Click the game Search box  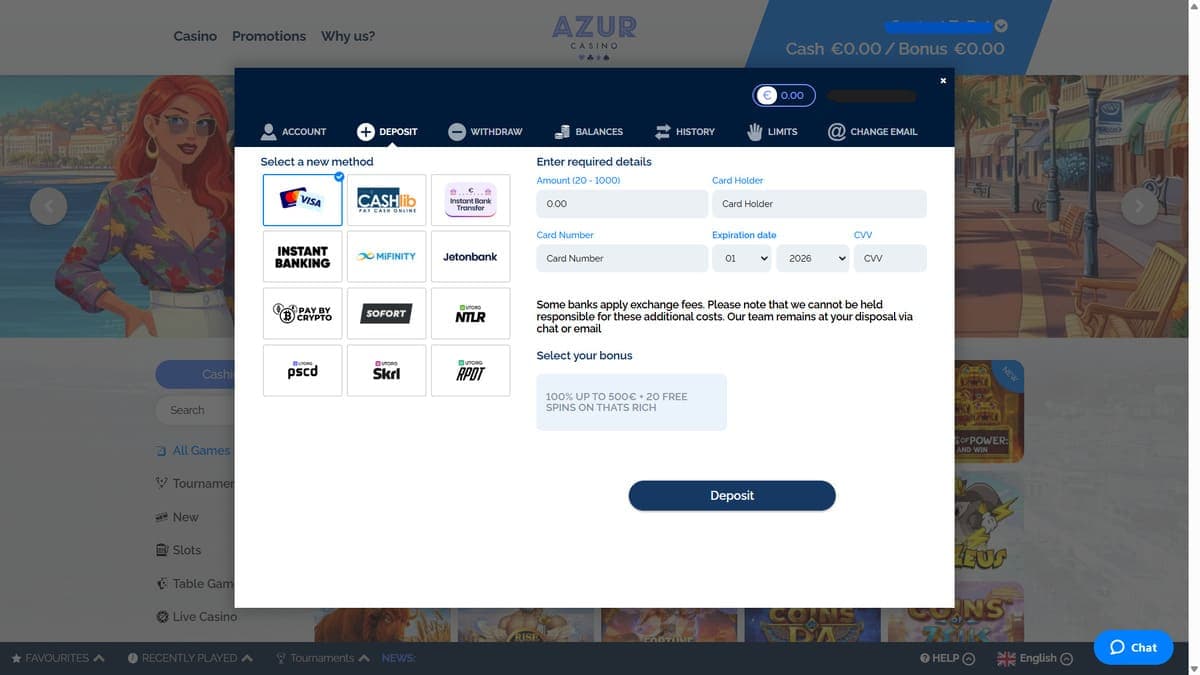coord(195,410)
